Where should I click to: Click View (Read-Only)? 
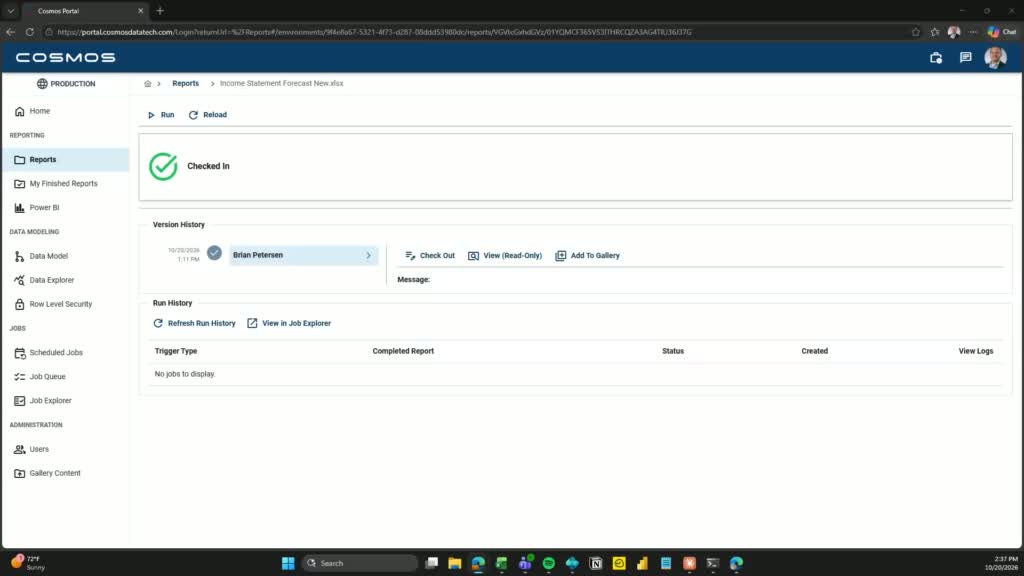click(x=505, y=256)
